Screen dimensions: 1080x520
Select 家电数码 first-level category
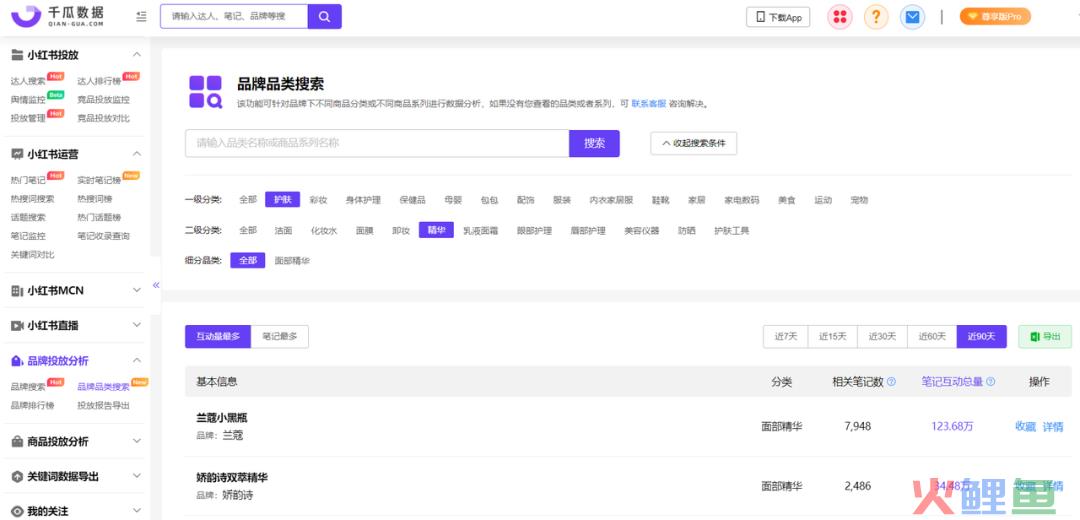tap(742, 200)
